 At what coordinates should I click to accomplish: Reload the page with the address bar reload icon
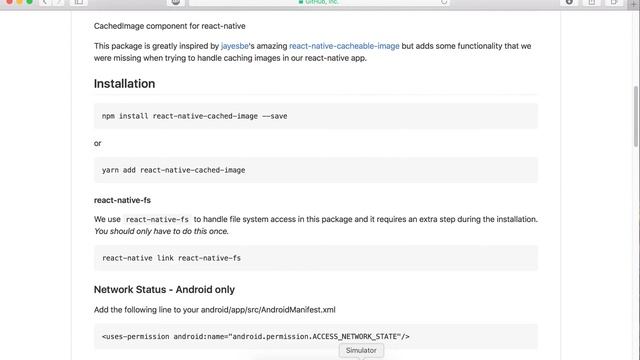pos(444,2)
